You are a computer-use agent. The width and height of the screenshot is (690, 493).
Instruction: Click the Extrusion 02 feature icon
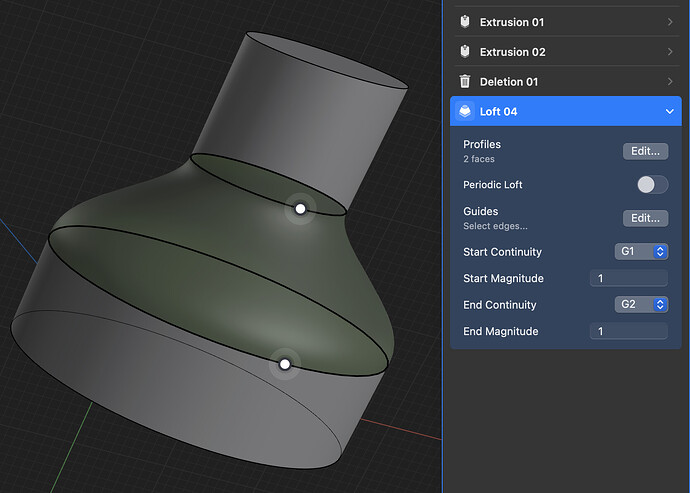[x=464, y=52]
